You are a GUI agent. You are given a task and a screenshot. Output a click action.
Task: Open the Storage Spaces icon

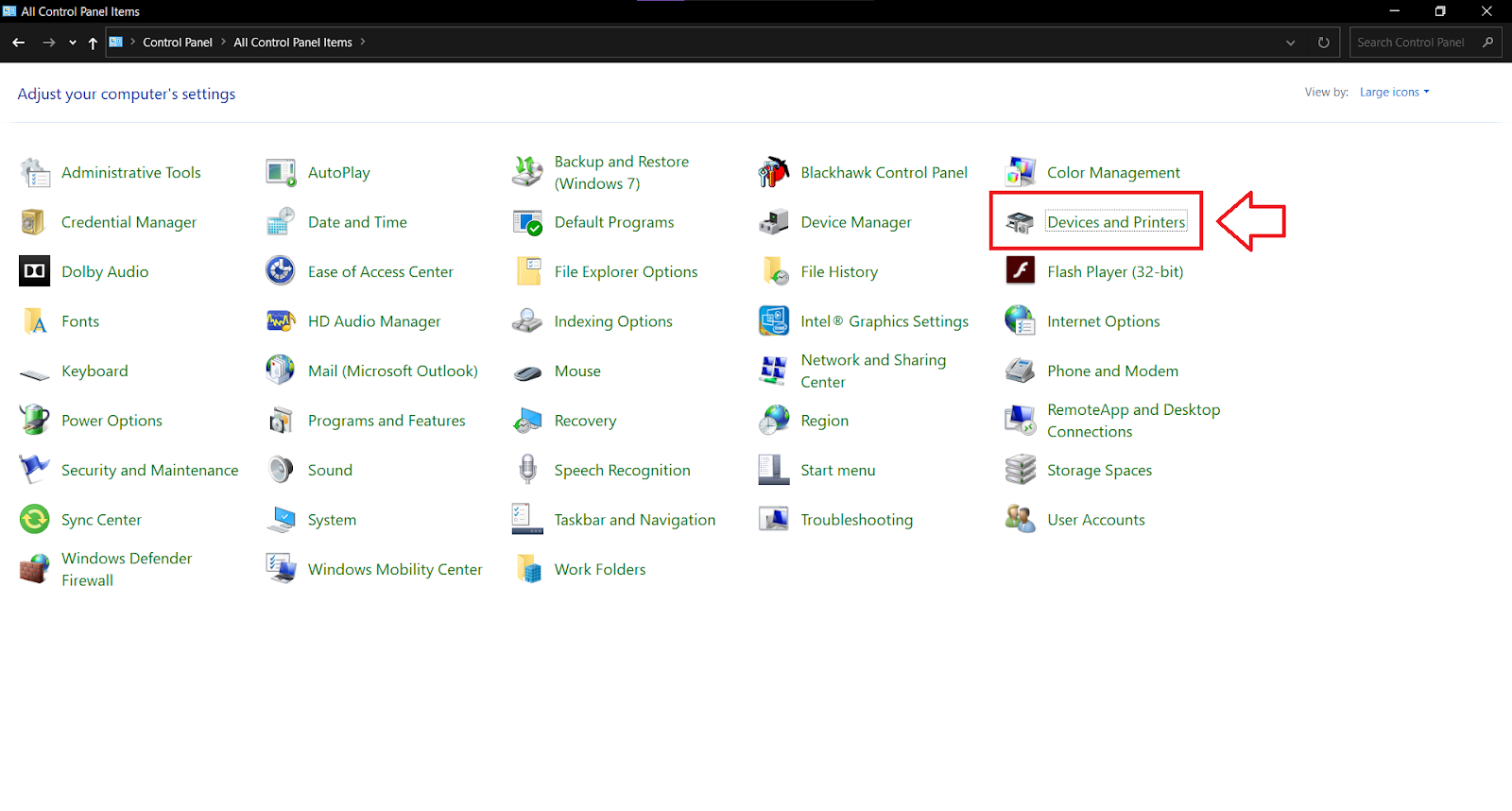1021,470
